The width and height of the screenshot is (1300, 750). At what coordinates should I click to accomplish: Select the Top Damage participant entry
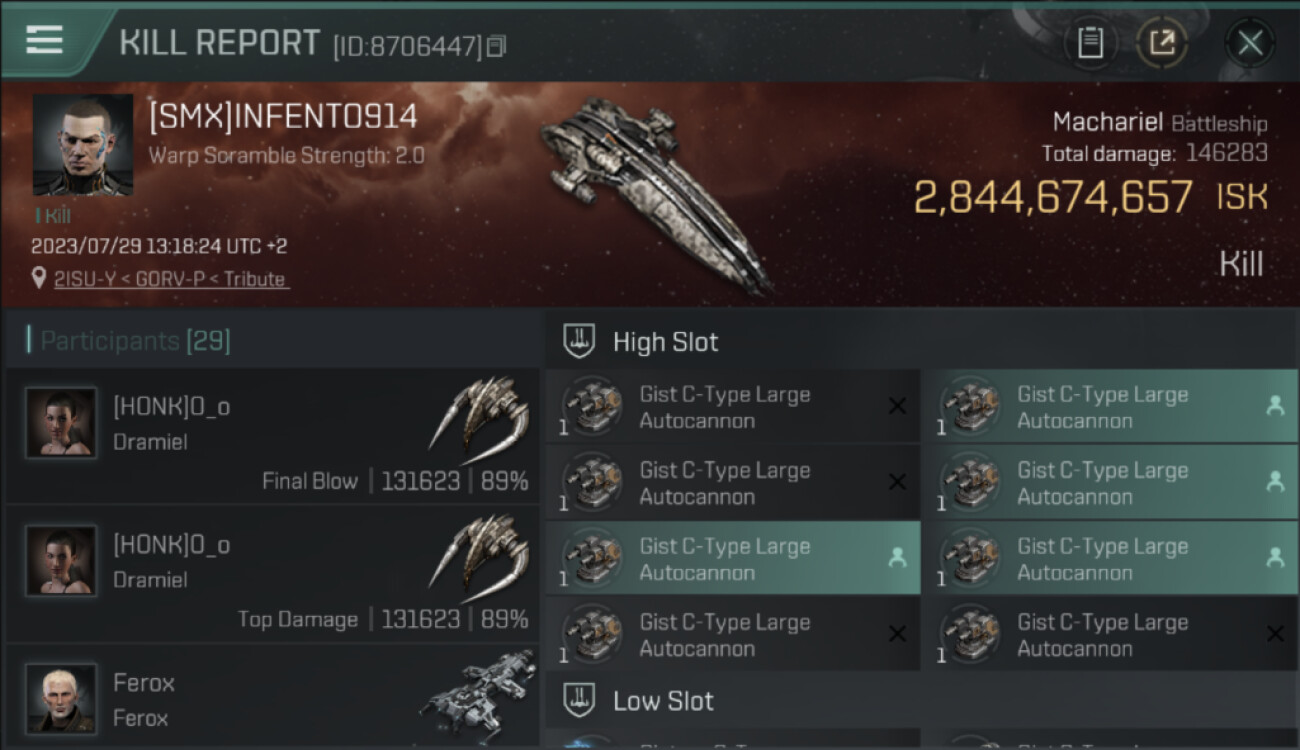click(272, 574)
